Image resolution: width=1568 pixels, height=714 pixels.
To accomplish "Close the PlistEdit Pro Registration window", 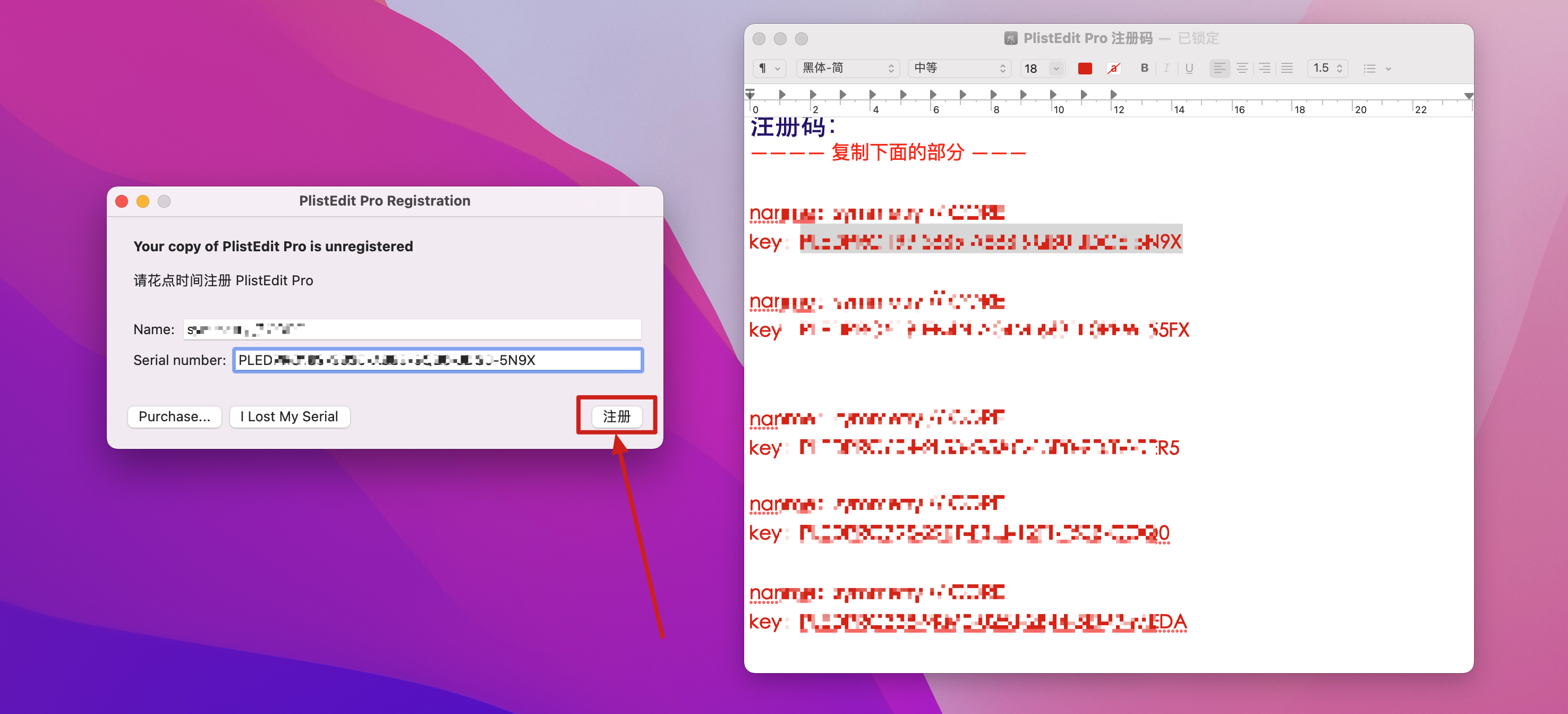I will [122, 201].
